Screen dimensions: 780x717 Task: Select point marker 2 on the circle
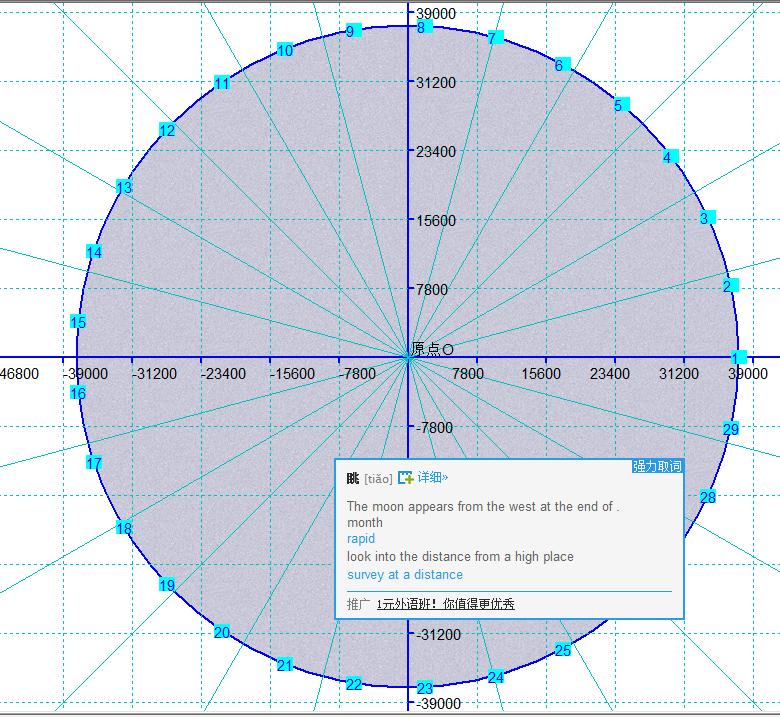point(730,286)
